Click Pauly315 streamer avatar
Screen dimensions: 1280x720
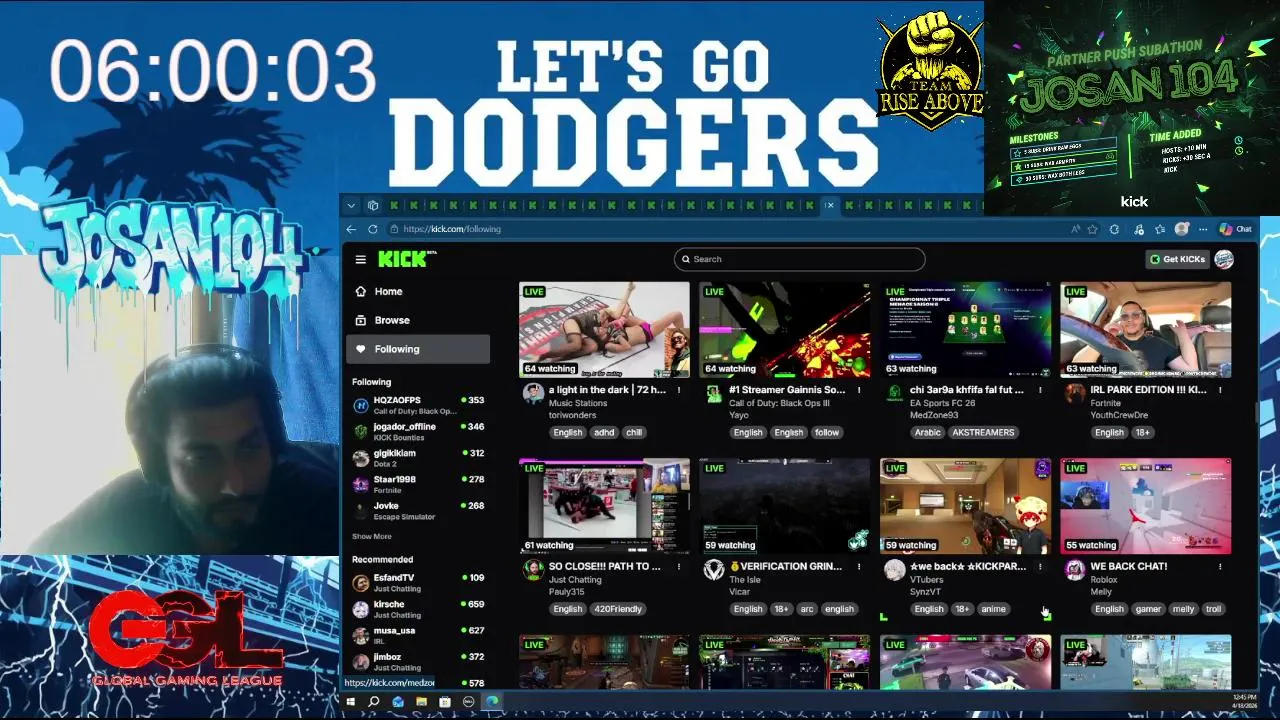533,570
